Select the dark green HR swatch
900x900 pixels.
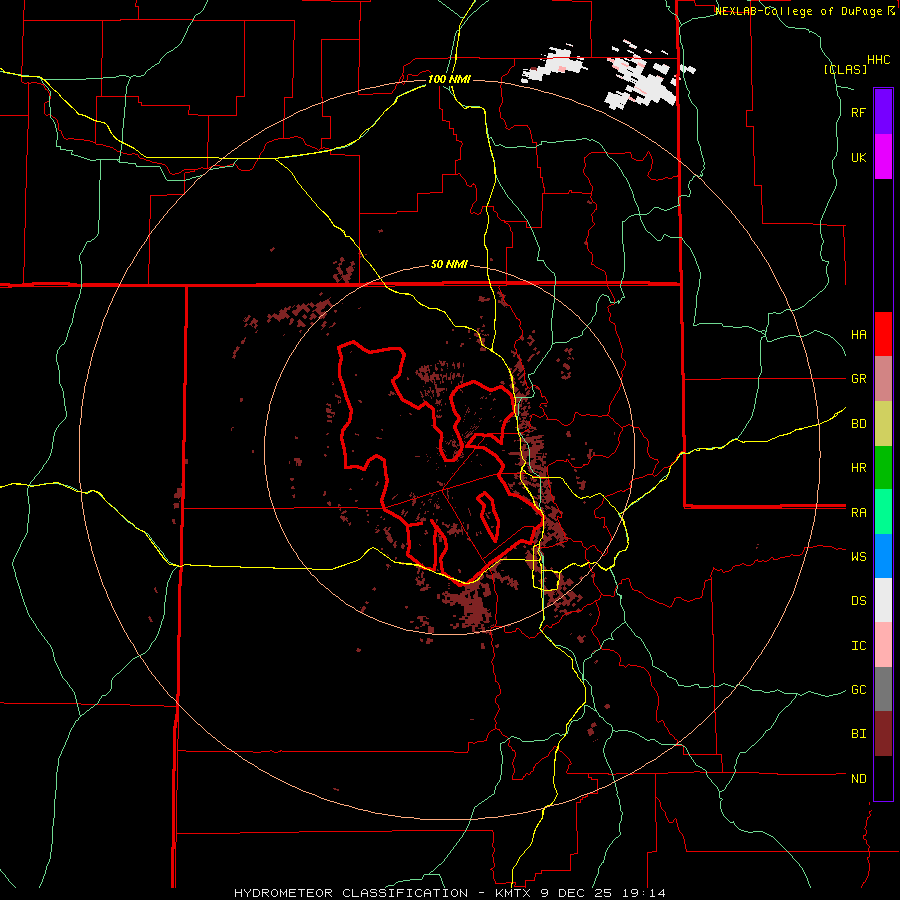point(883,468)
